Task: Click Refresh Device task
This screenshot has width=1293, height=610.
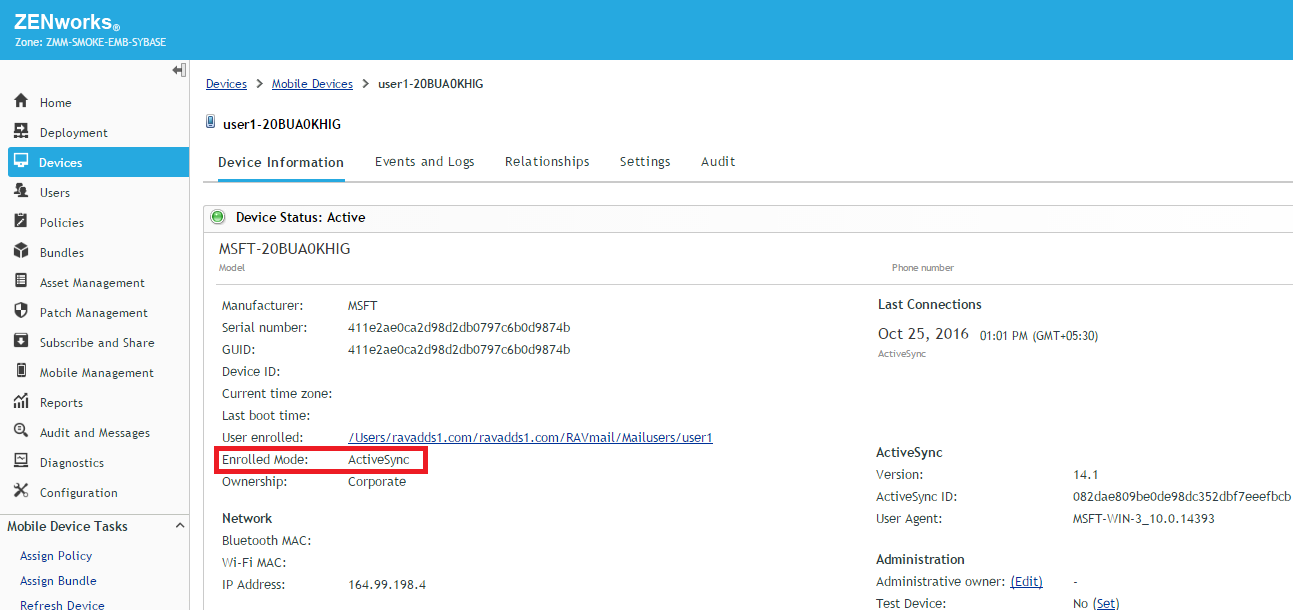Action: pos(62,604)
